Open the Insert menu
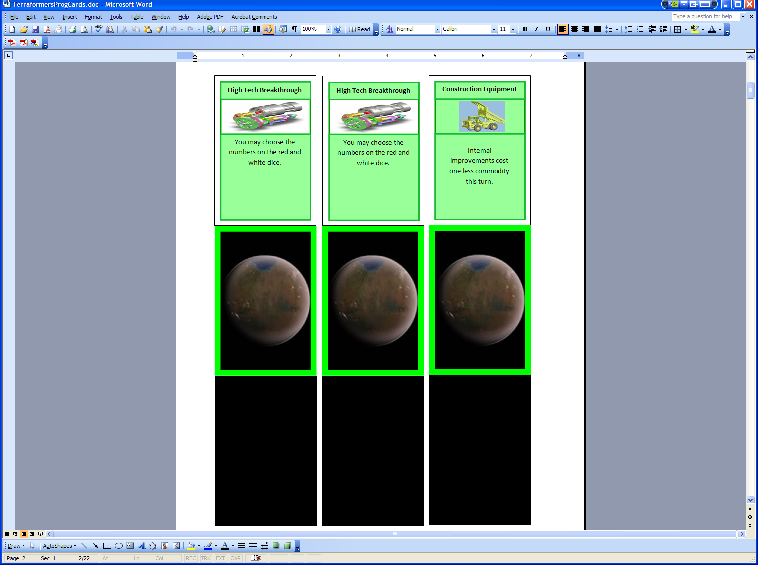The width and height of the screenshot is (760, 567). (x=69, y=17)
